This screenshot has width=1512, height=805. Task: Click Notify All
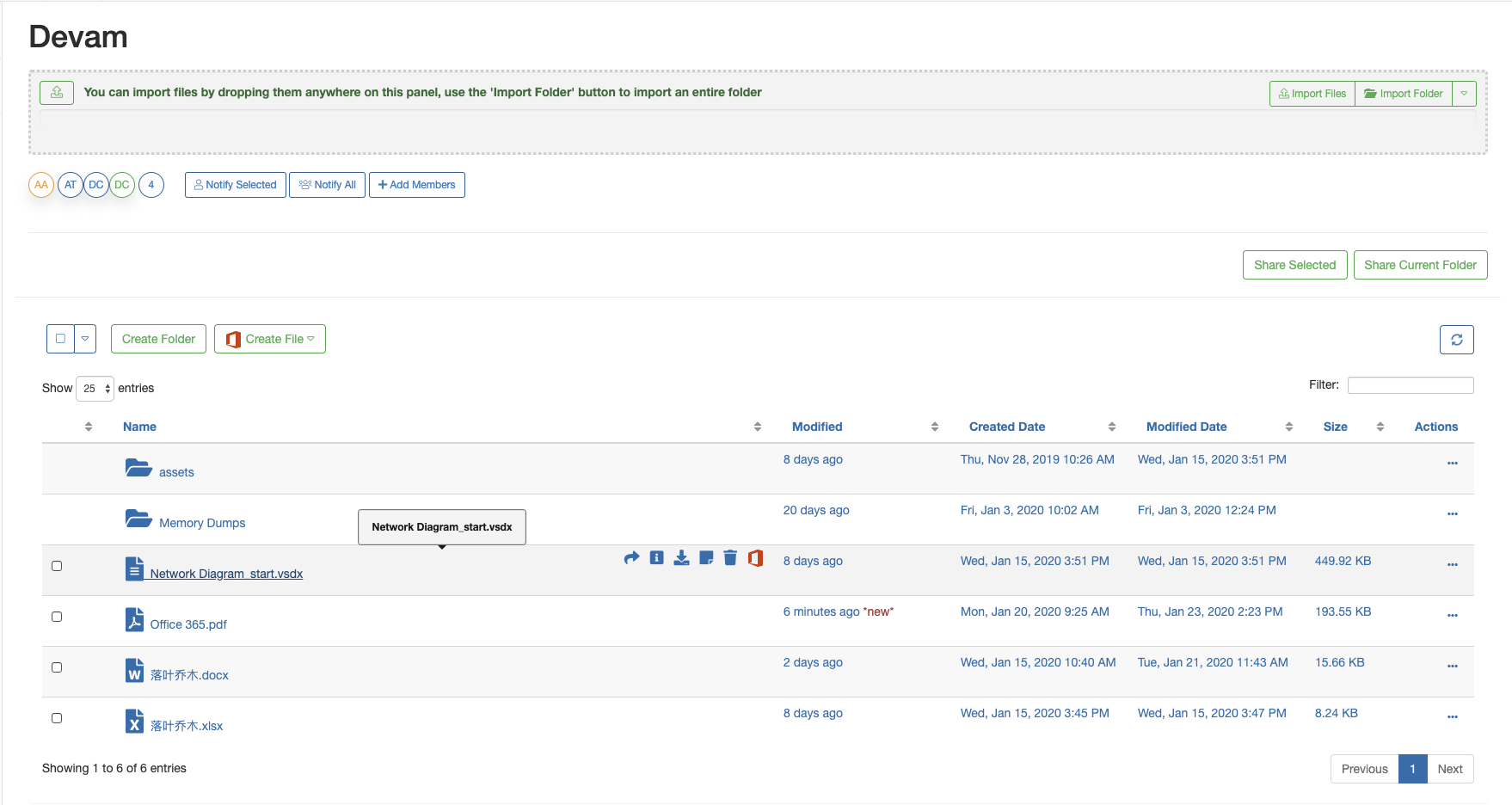[328, 185]
